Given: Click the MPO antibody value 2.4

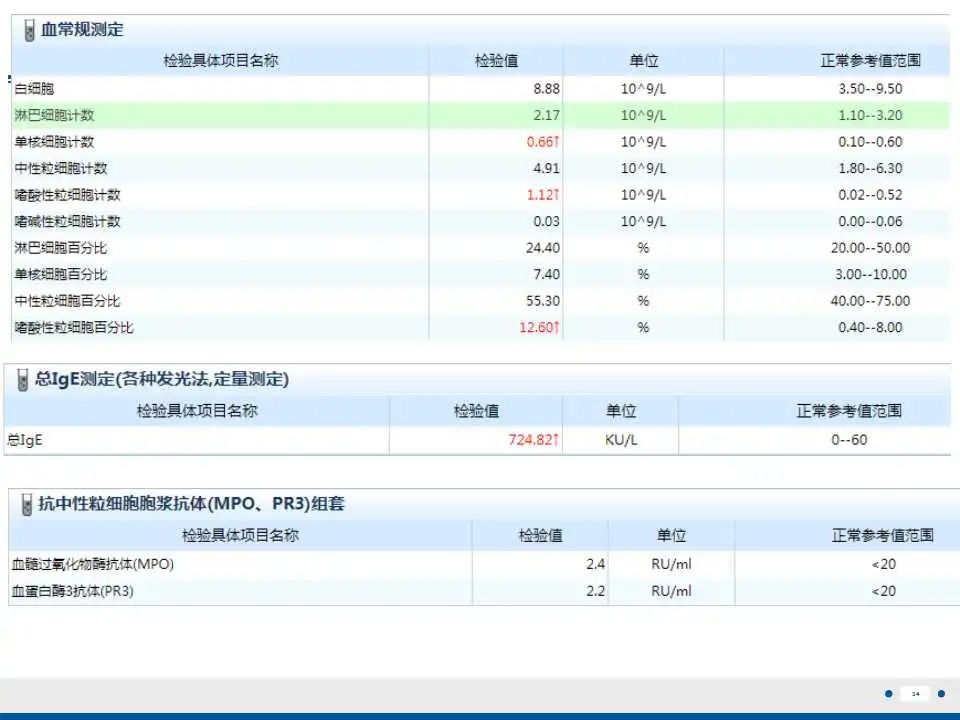Looking at the screenshot, I should point(595,564).
